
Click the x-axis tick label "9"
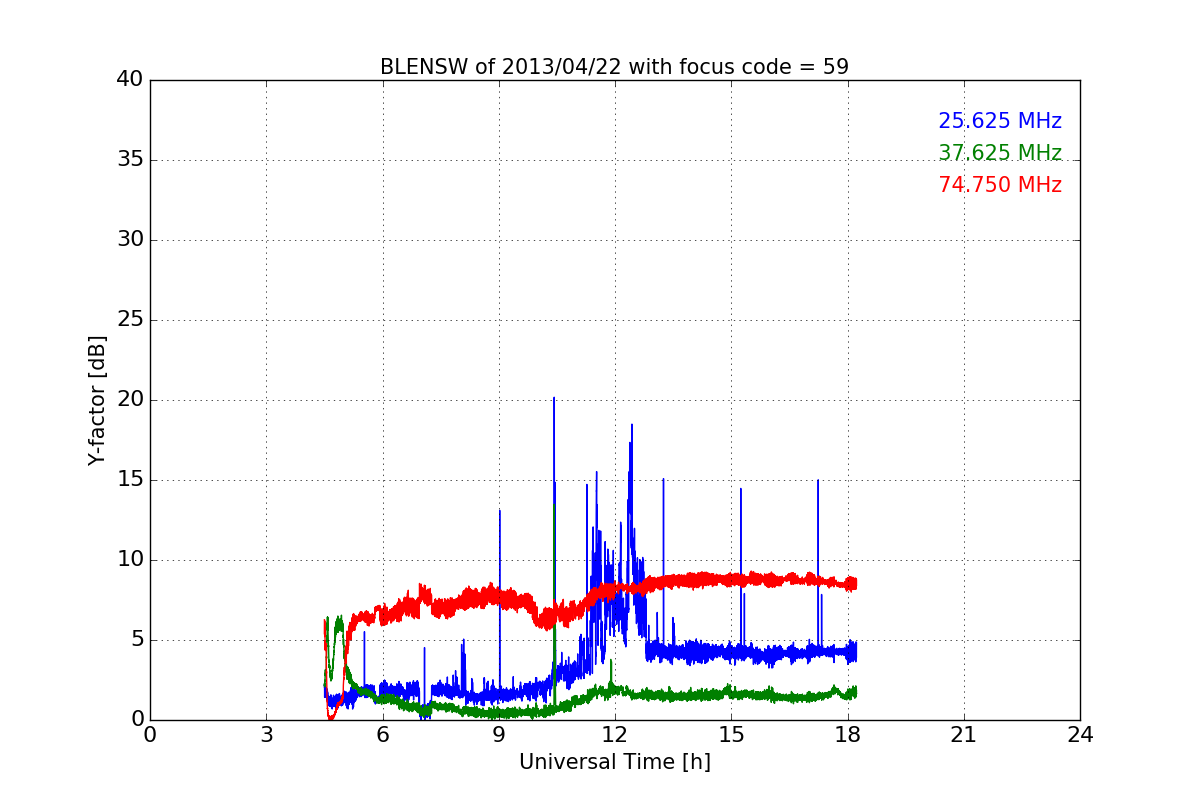tap(499, 735)
